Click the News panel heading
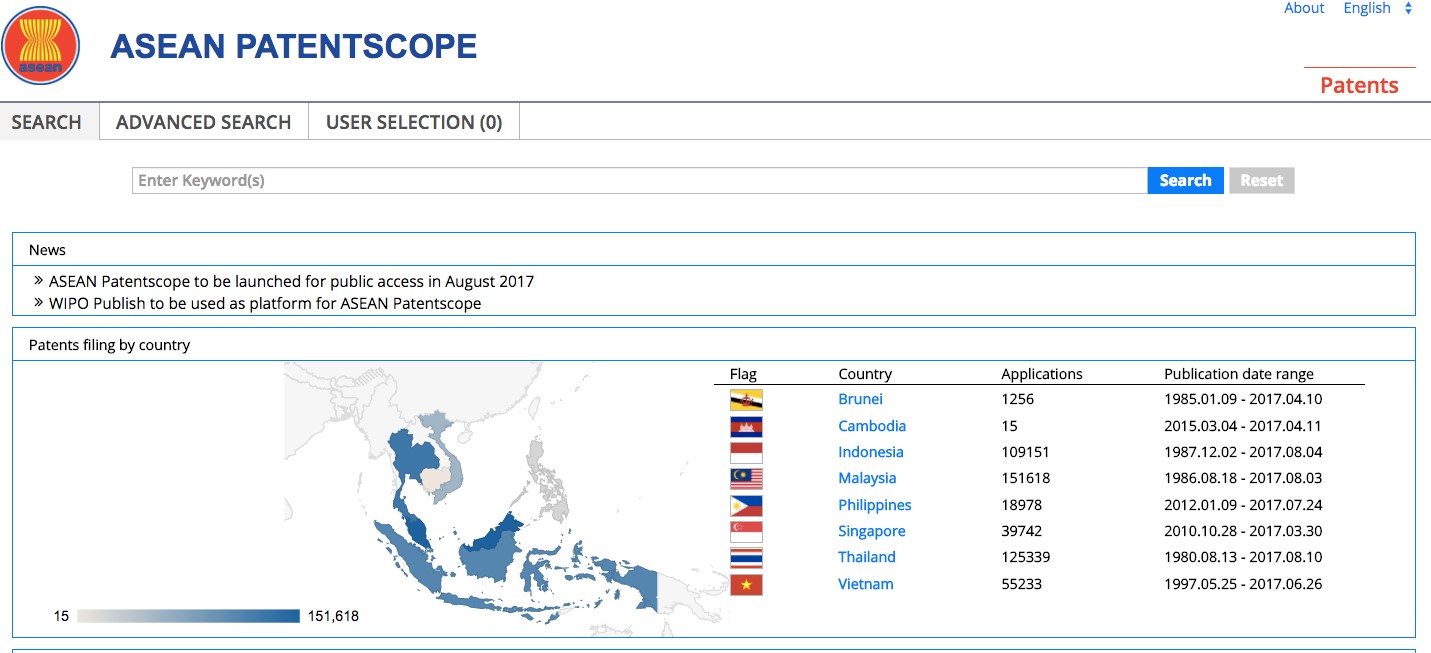Viewport: 1431px width, 653px height. point(47,250)
